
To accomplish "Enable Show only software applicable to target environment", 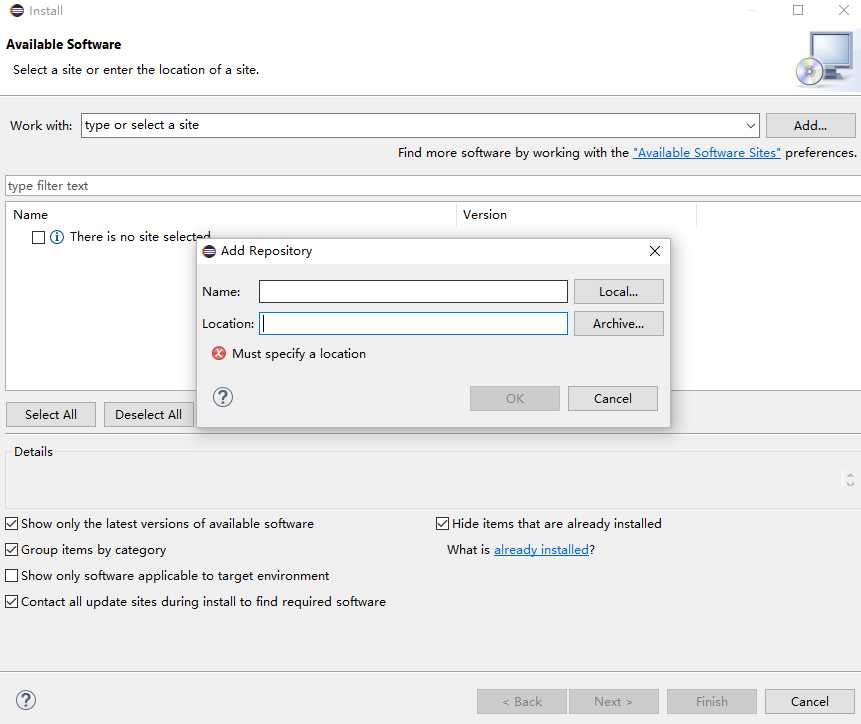I will click(x=12, y=575).
